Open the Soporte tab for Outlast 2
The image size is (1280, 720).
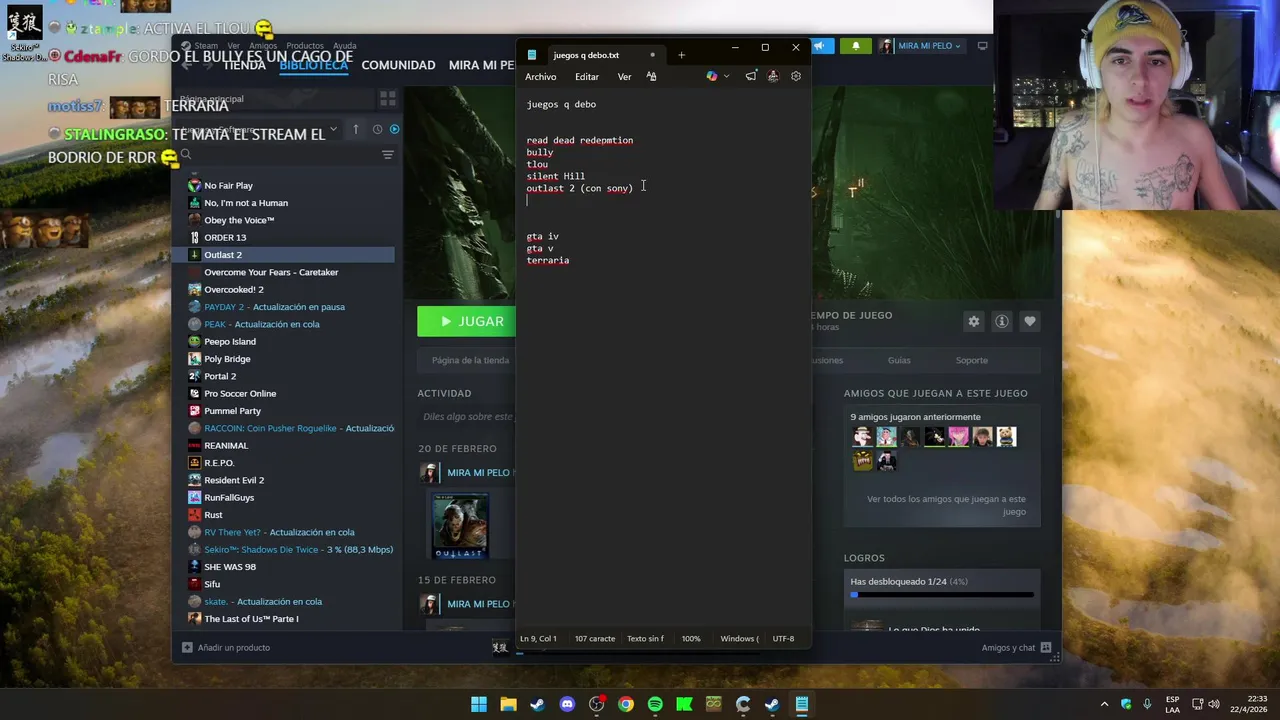[x=971, y=360]
